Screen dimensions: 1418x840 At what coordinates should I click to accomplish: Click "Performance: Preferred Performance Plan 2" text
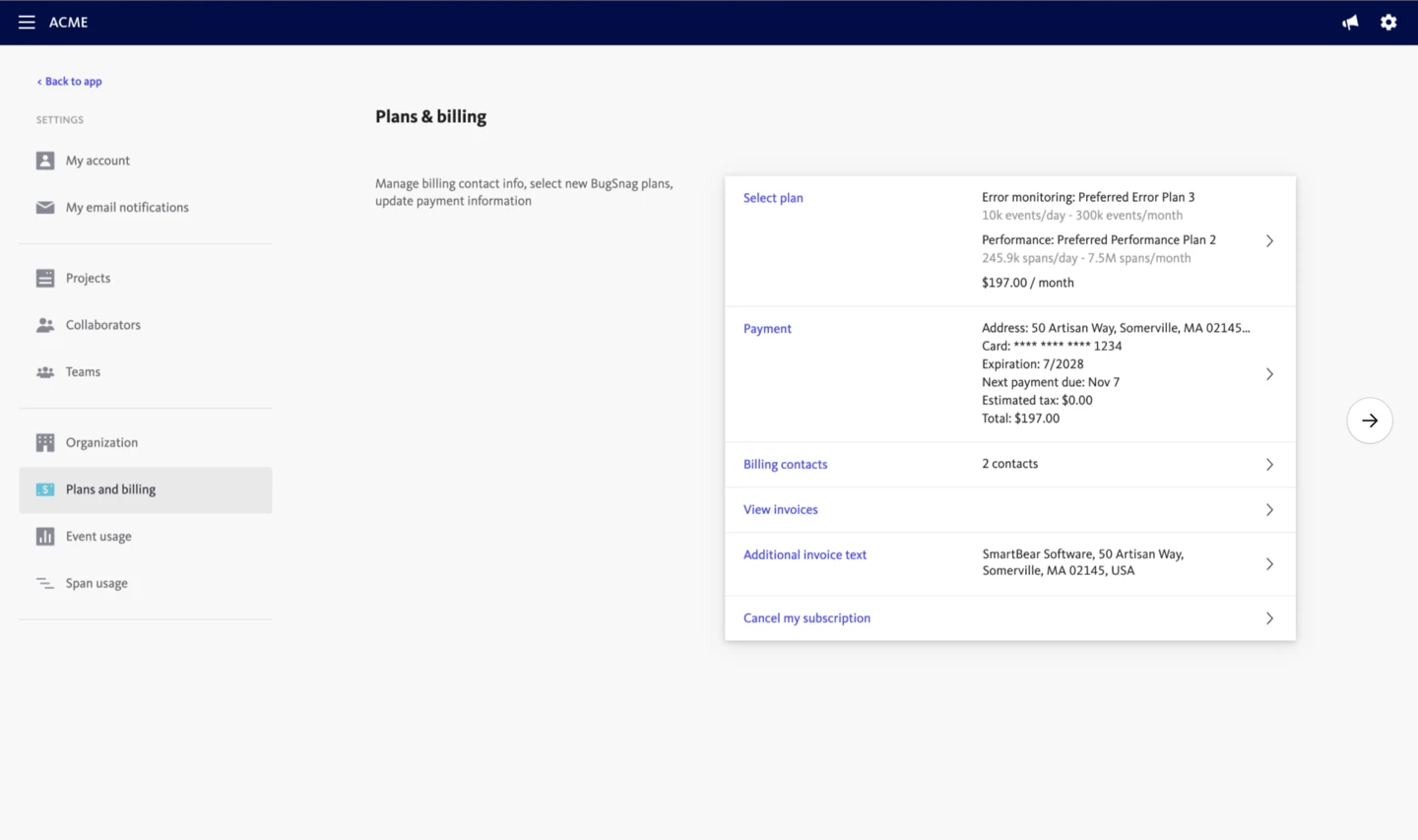click(1099, 240)
